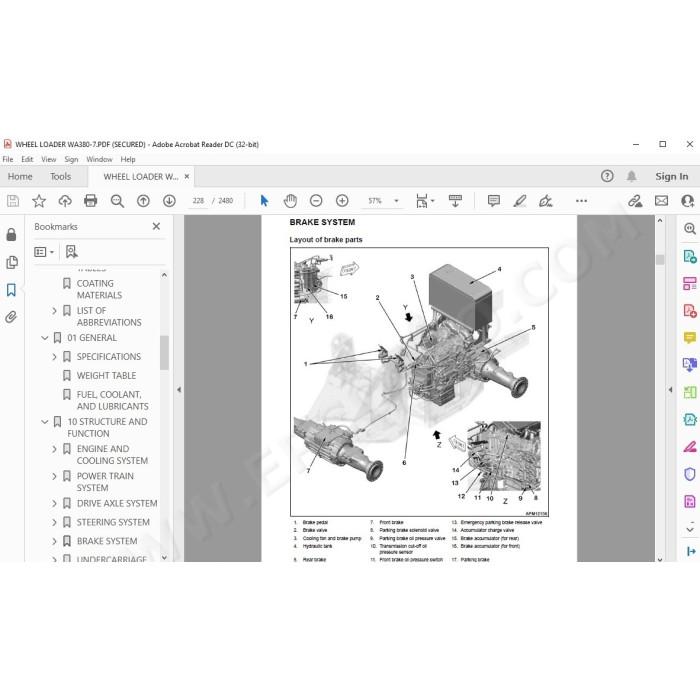Click the Save file icon in toolbar
The width and height of the screenshot is (700, 700).
coord(13,201)
